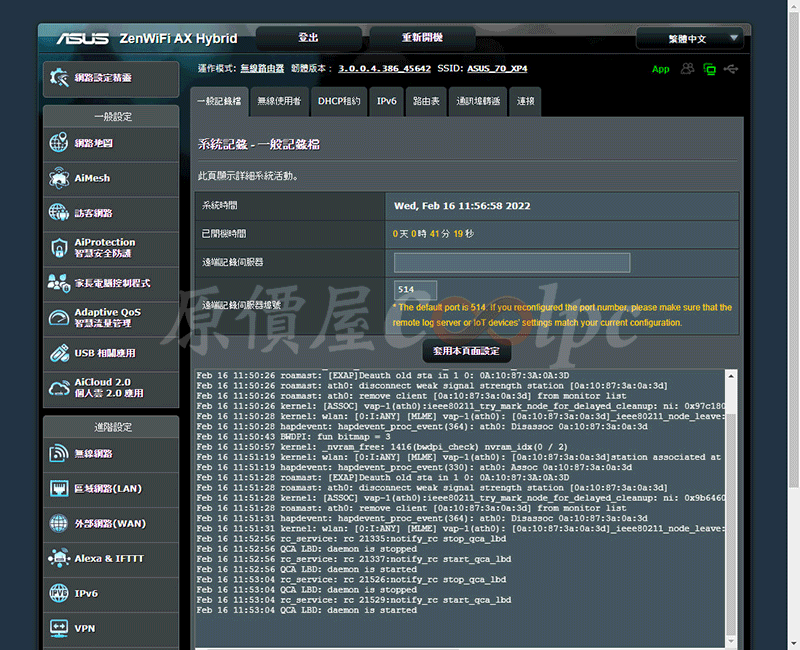Screen dimensions: 800x650
Task: Open the AiProtection shield icon
Action: (59, 247)
